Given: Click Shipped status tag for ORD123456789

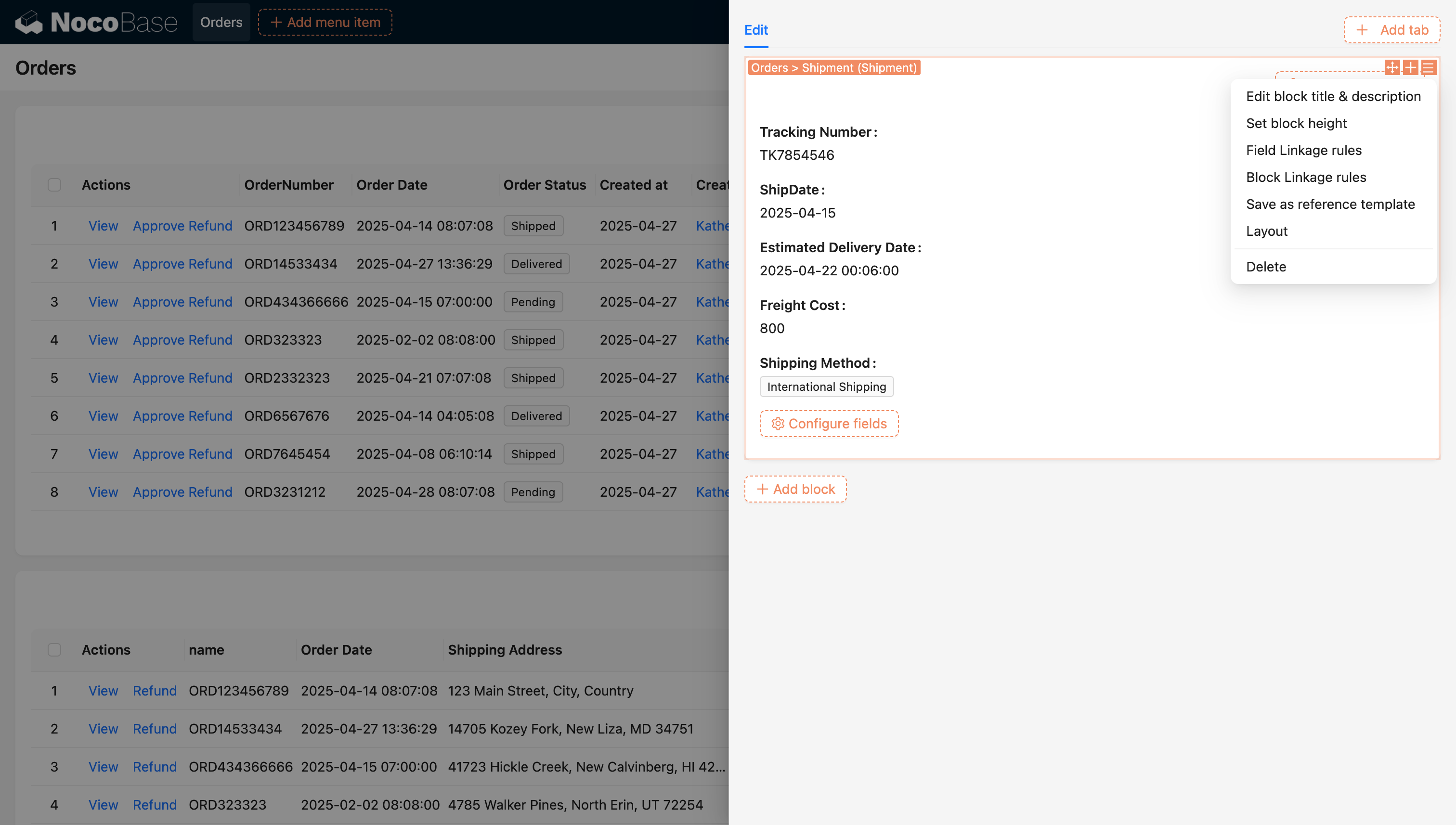Looking at the screenshot, I should pos(533,226).
